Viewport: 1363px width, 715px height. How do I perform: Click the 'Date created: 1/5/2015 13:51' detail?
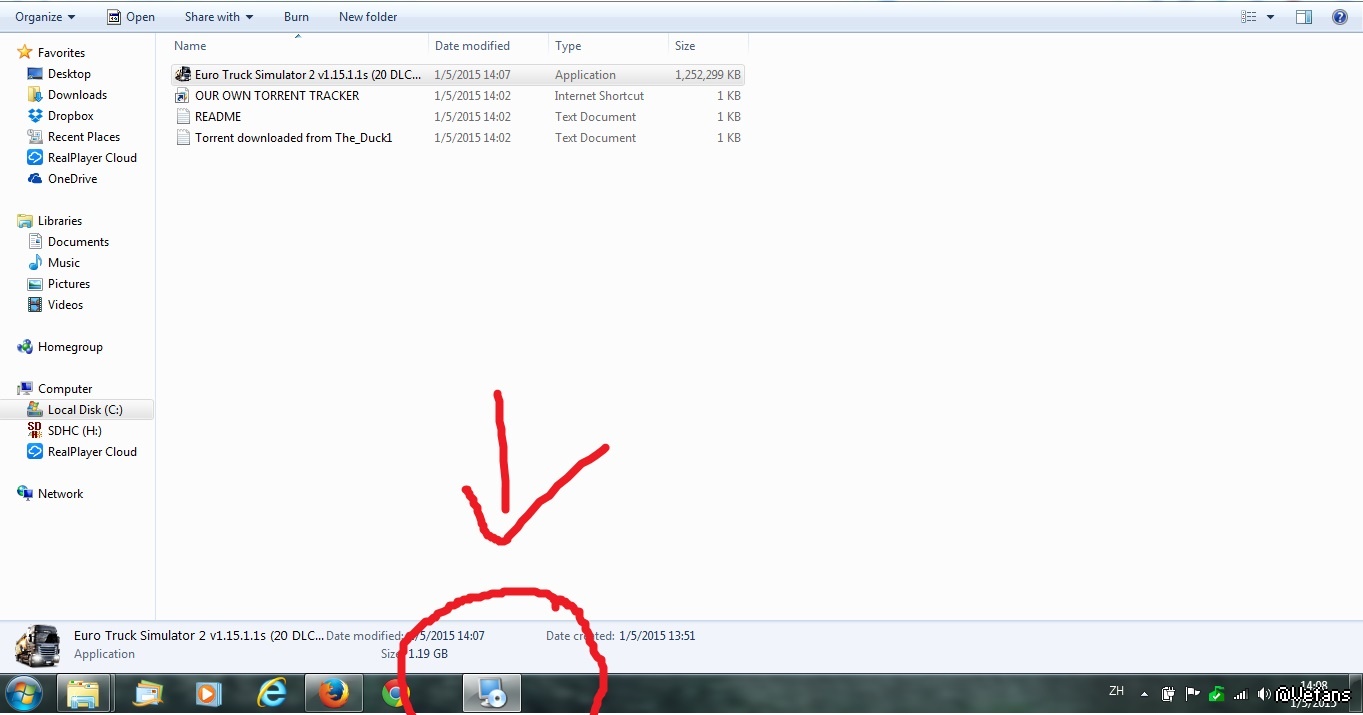[620, 636]
